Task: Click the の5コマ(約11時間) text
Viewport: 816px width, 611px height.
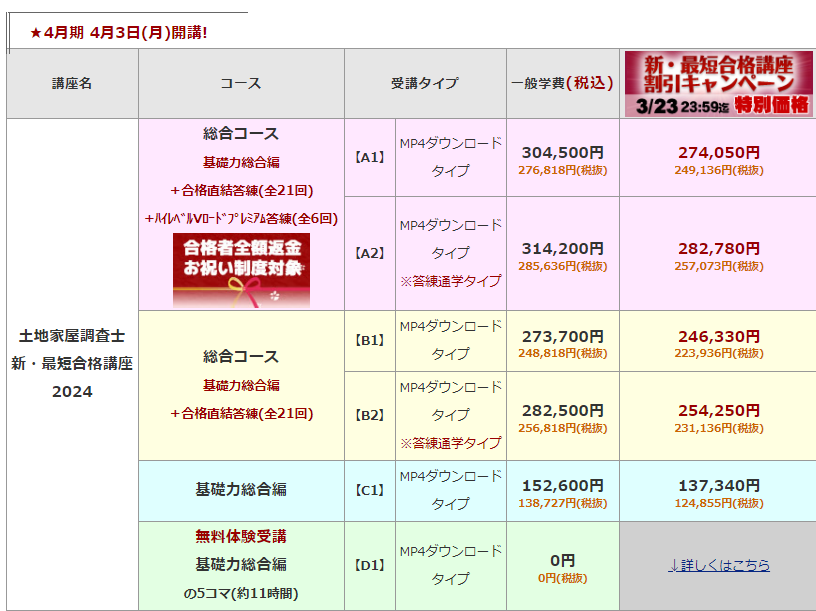Action: (x=241, y=593)
